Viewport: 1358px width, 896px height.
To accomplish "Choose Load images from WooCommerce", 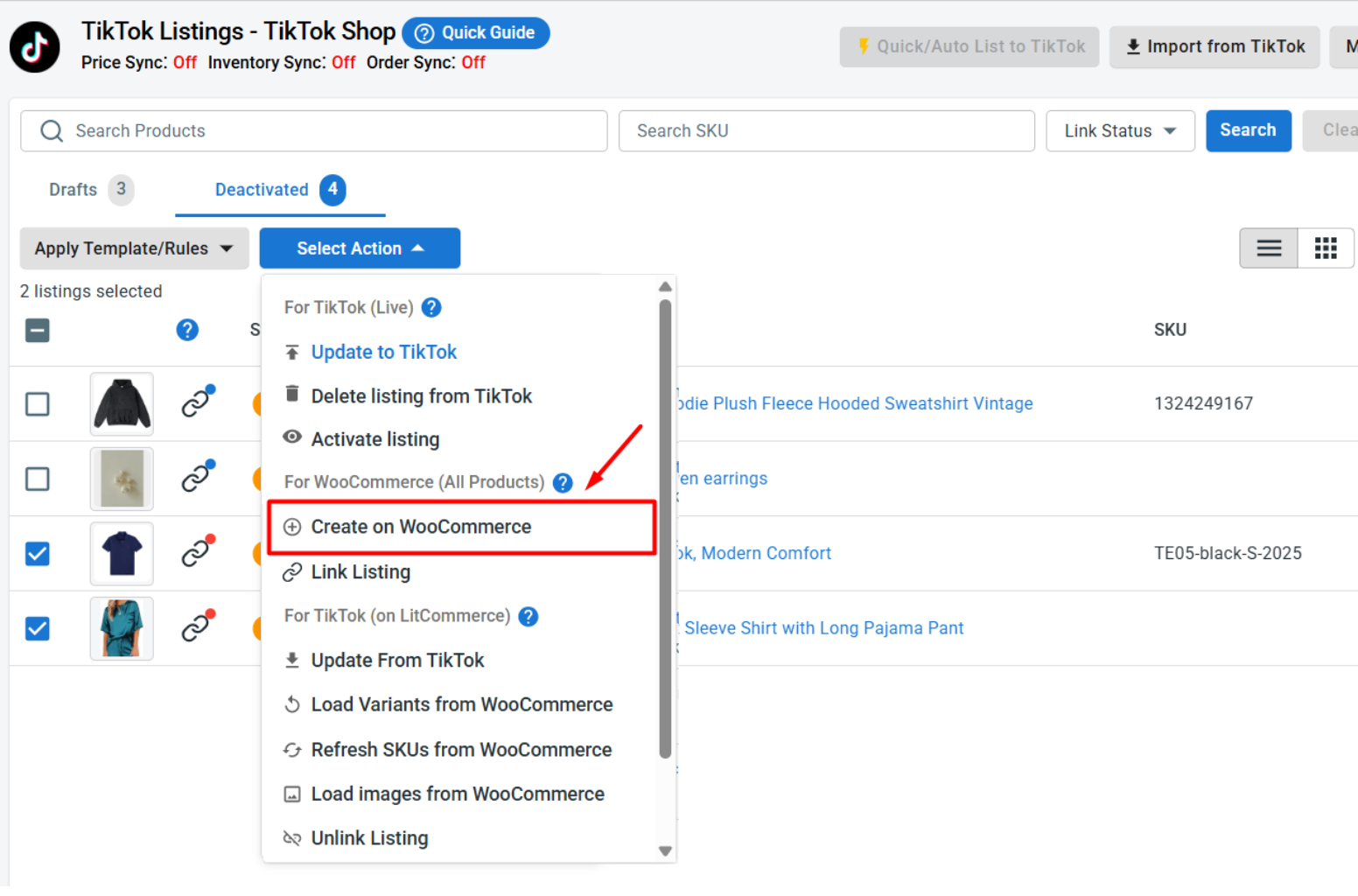I will tap(458, 794).
